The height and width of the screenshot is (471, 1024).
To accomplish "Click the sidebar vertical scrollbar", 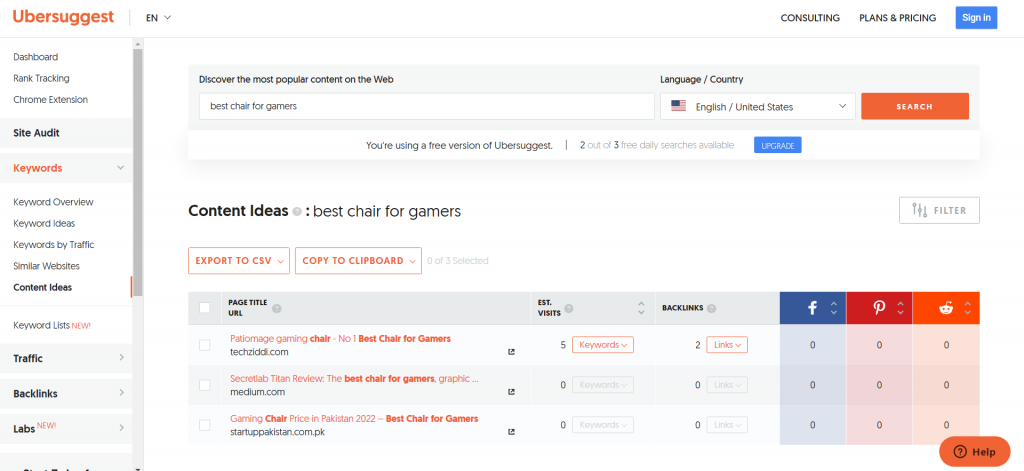I will (138, 173).
